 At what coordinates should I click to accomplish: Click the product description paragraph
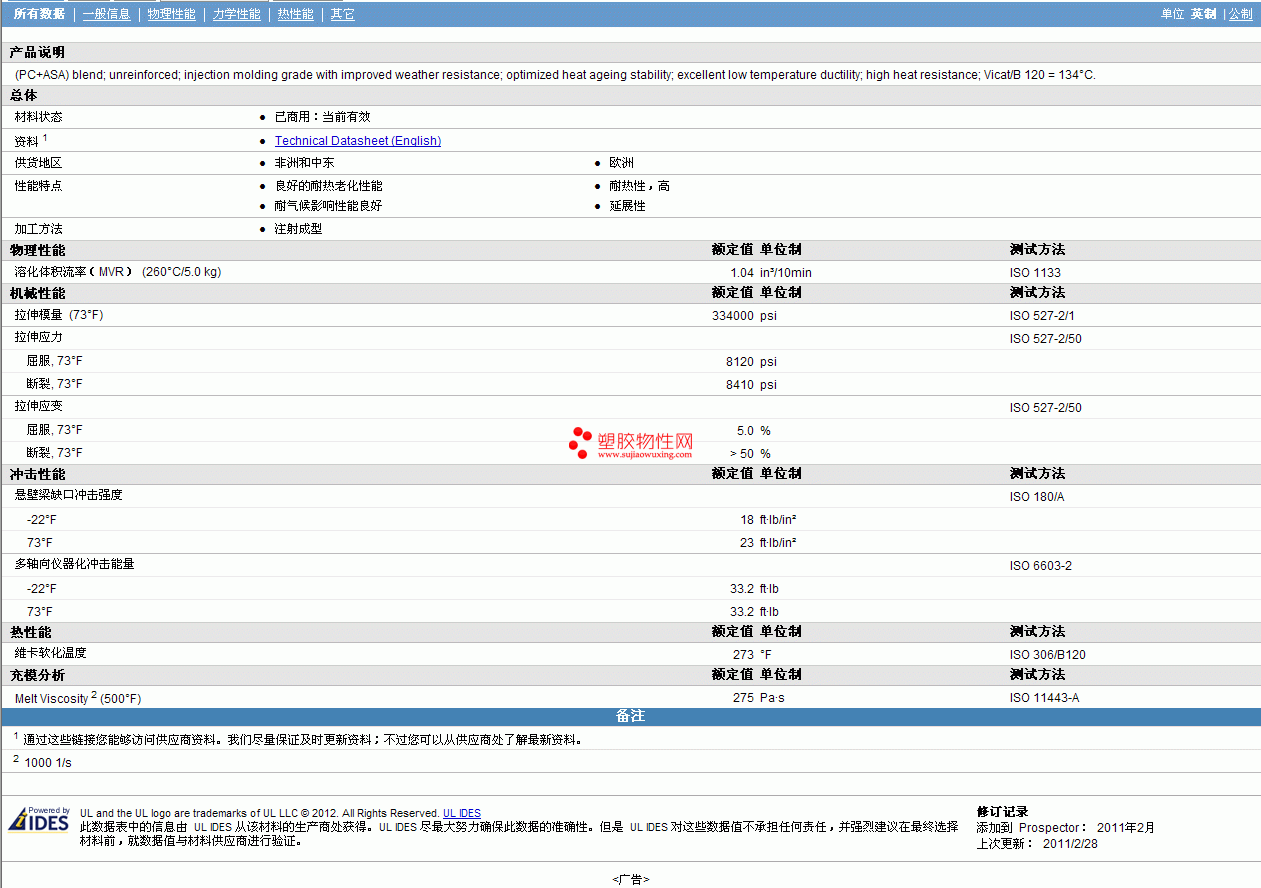(555, 75)
